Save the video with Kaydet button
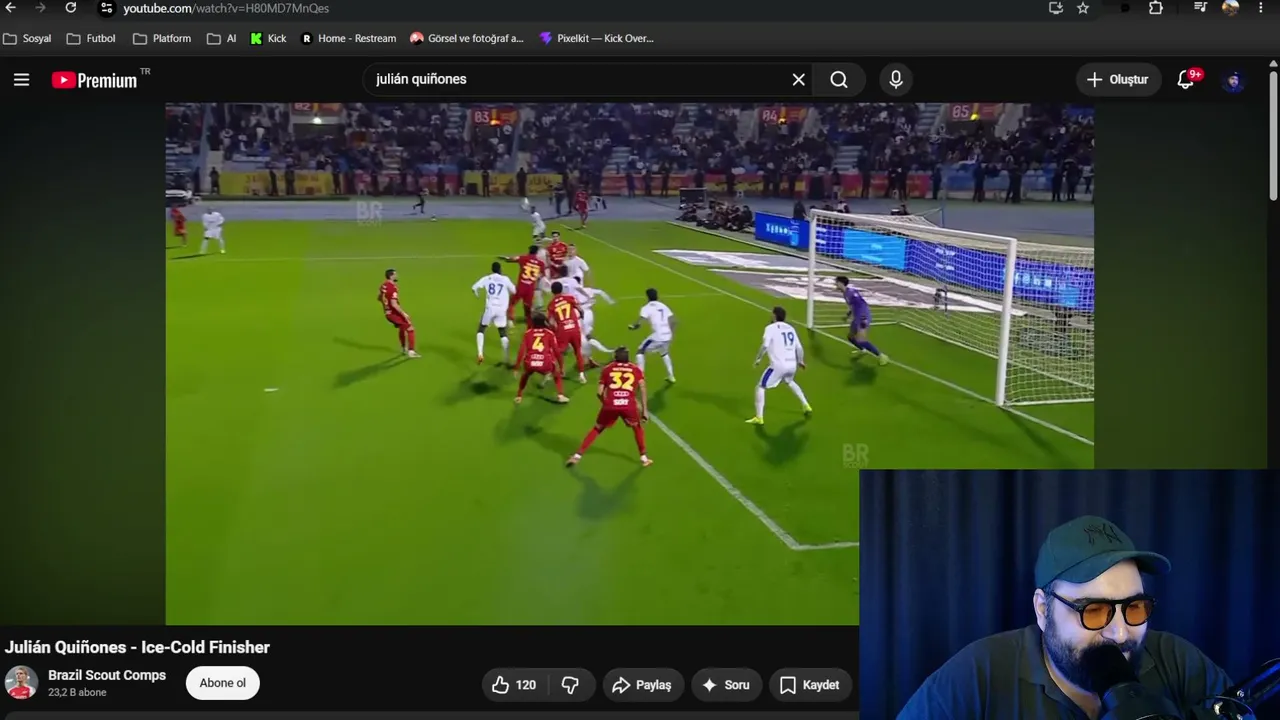Screen dimensions: 1280x720 (x=809, y=685)
